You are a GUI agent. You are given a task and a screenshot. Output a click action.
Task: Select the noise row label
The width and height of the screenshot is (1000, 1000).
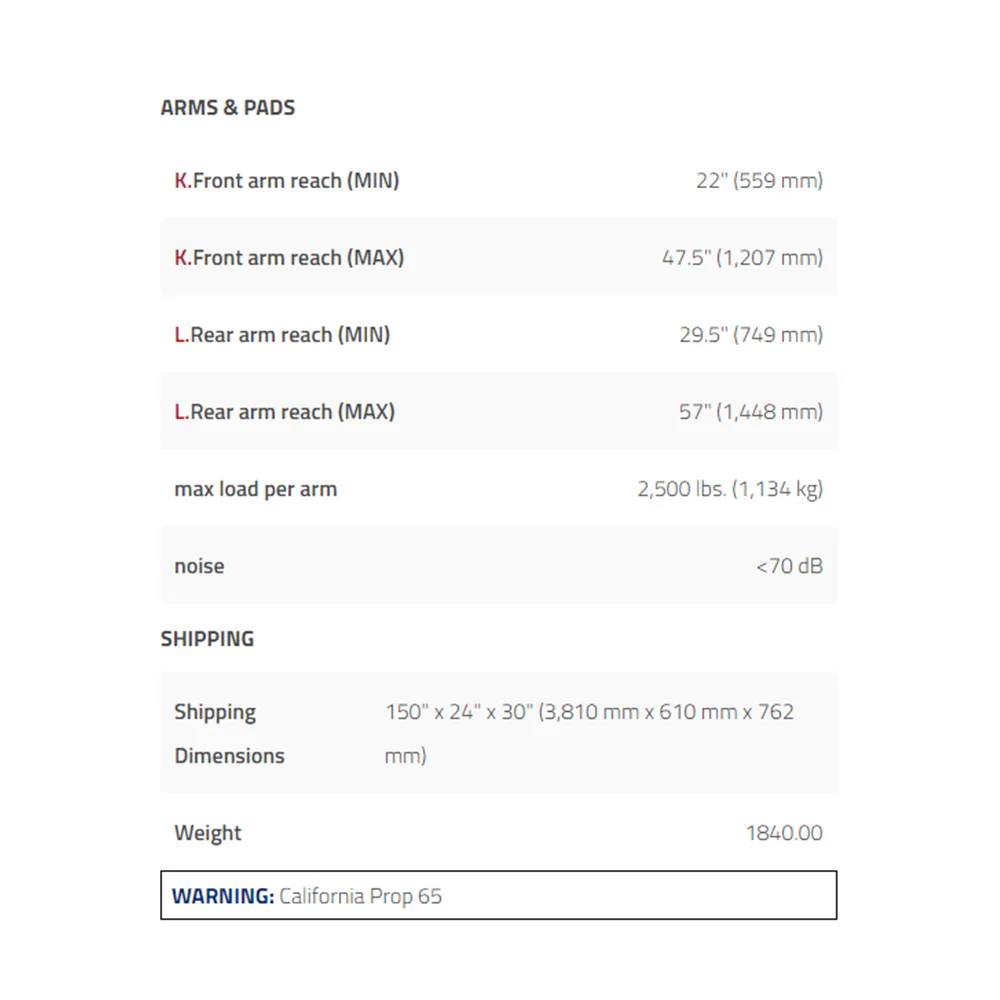pyautogui.click(x=199, y=566)
